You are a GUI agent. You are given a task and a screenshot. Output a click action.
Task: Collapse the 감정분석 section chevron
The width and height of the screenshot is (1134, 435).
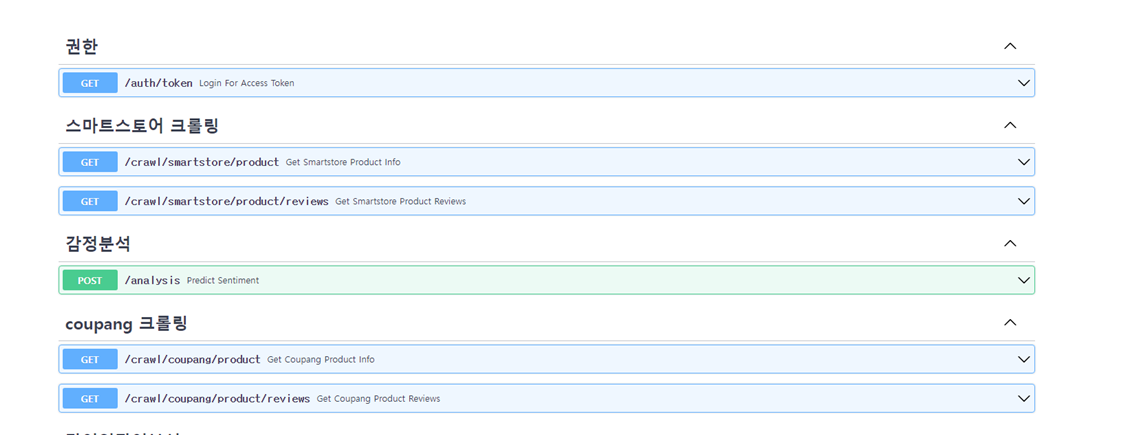[x=1010, y=243]
